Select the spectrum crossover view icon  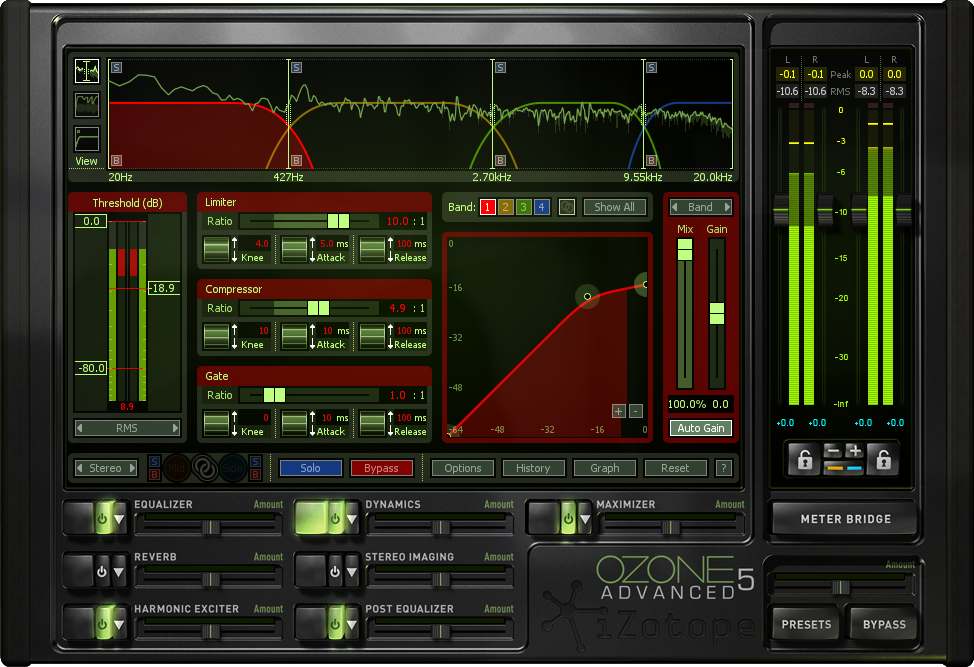pyautogui.click(x=87, y=71)
